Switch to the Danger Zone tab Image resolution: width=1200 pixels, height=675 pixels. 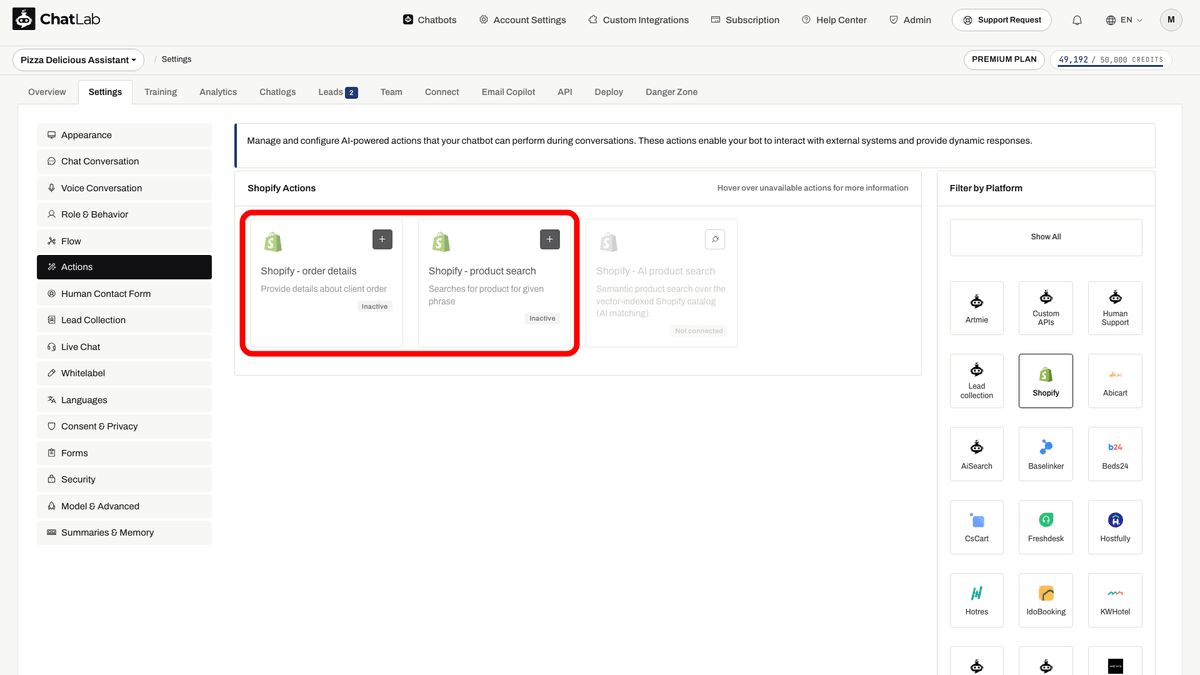(x=672, y=92)
